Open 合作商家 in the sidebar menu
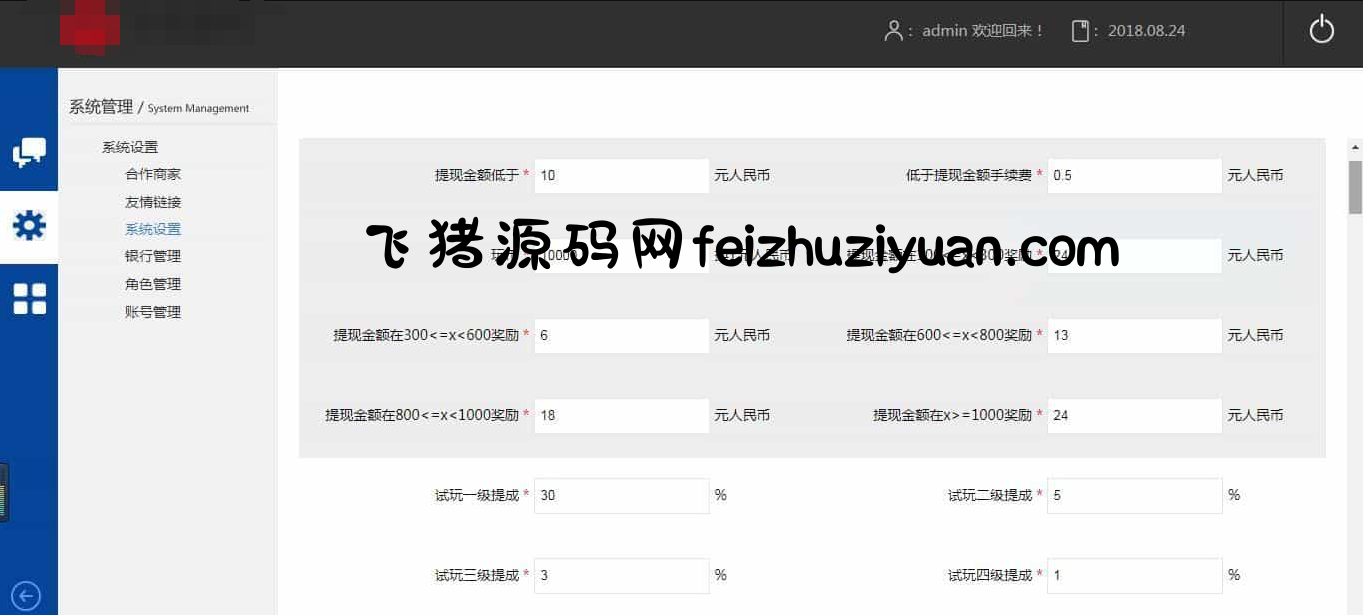This screenshot has width=1363, height=615. click(x=153, y=174)
